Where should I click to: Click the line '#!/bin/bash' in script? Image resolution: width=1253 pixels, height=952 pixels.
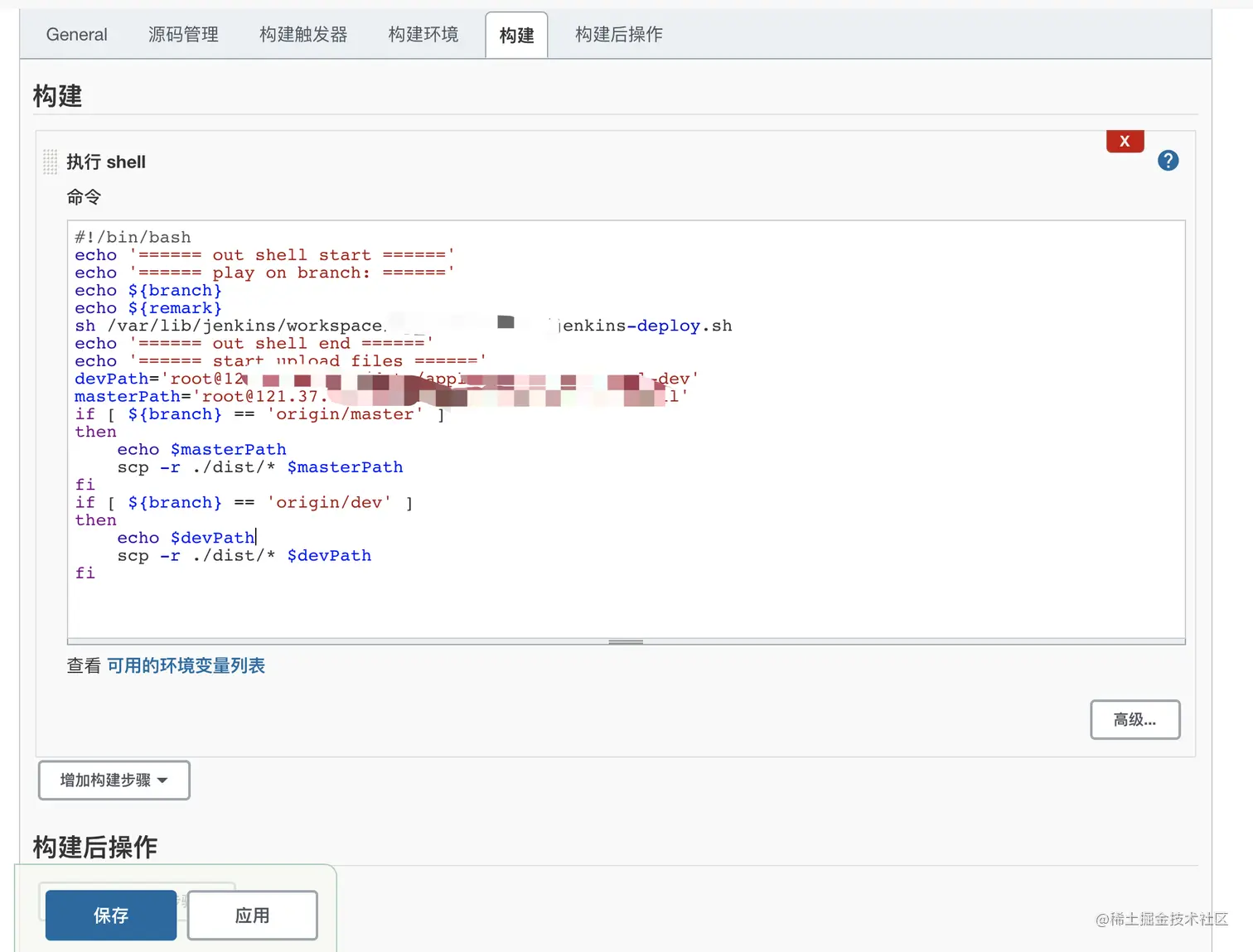[133, 238]
